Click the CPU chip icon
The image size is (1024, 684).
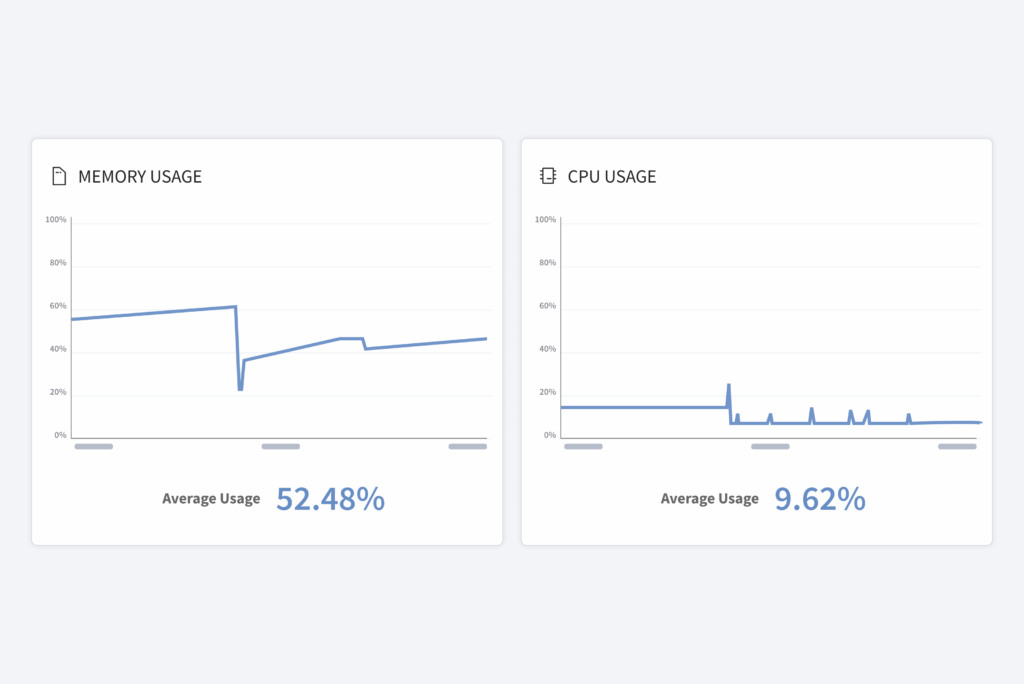tap(547, 175)
